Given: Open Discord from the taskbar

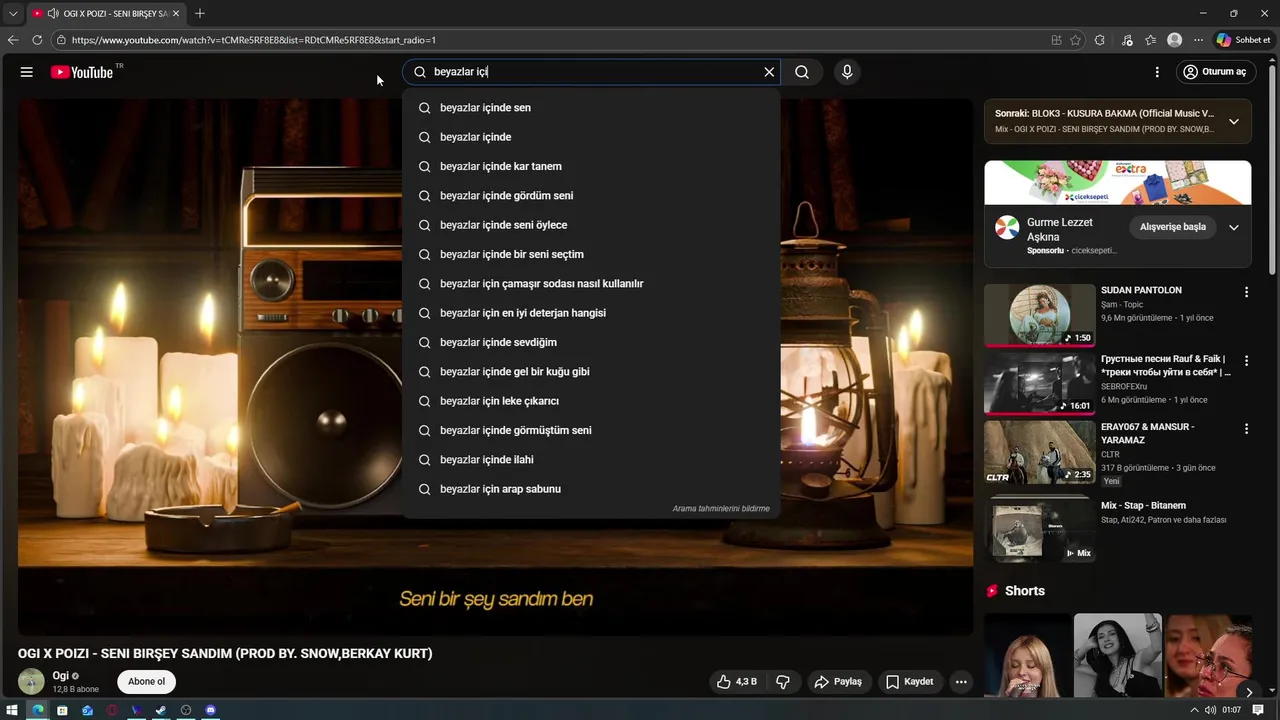Looking at the screenshot, I should coord(210,710).
